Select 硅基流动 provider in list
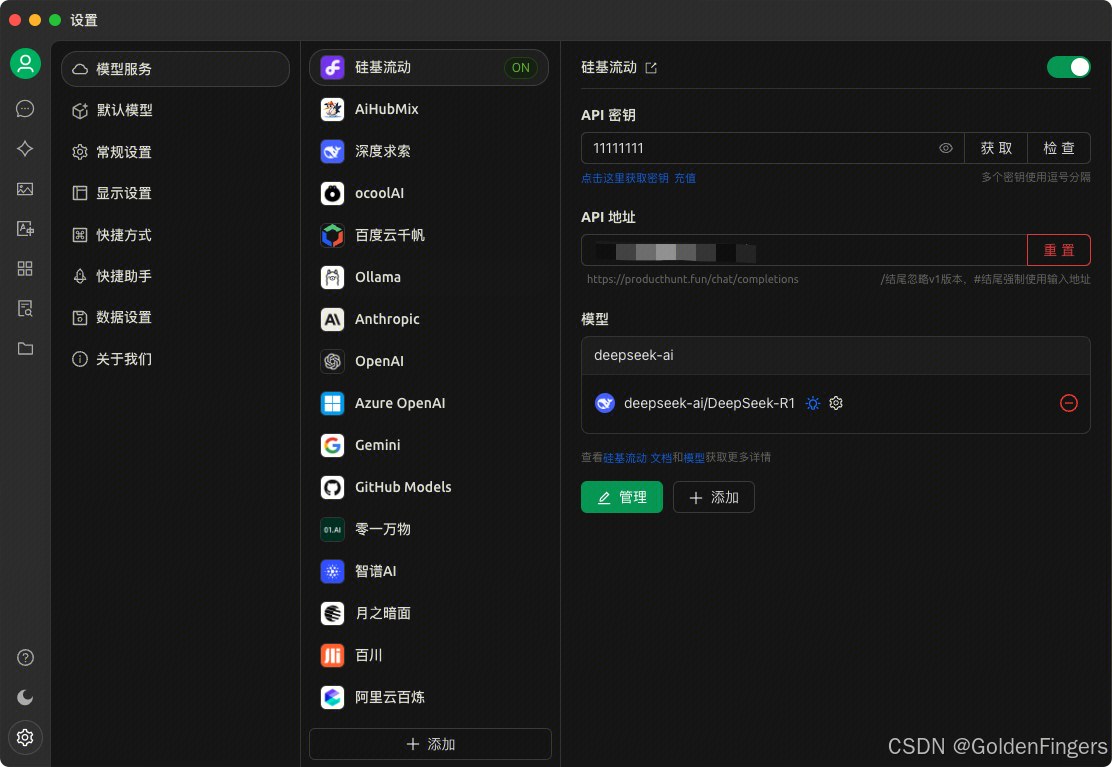This screenshot has height=767, width=1112. click(429, 67)
